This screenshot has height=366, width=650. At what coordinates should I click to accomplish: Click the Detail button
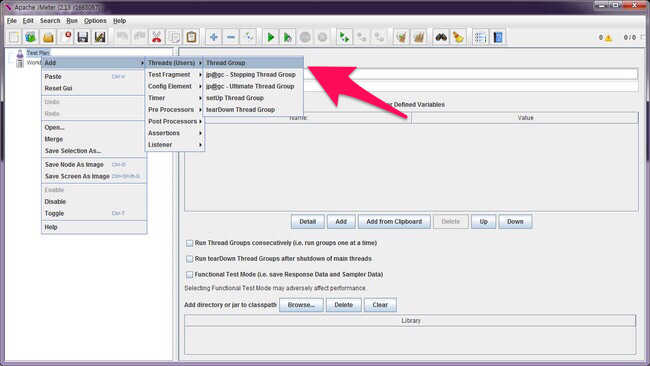click(x=308, y=222)
